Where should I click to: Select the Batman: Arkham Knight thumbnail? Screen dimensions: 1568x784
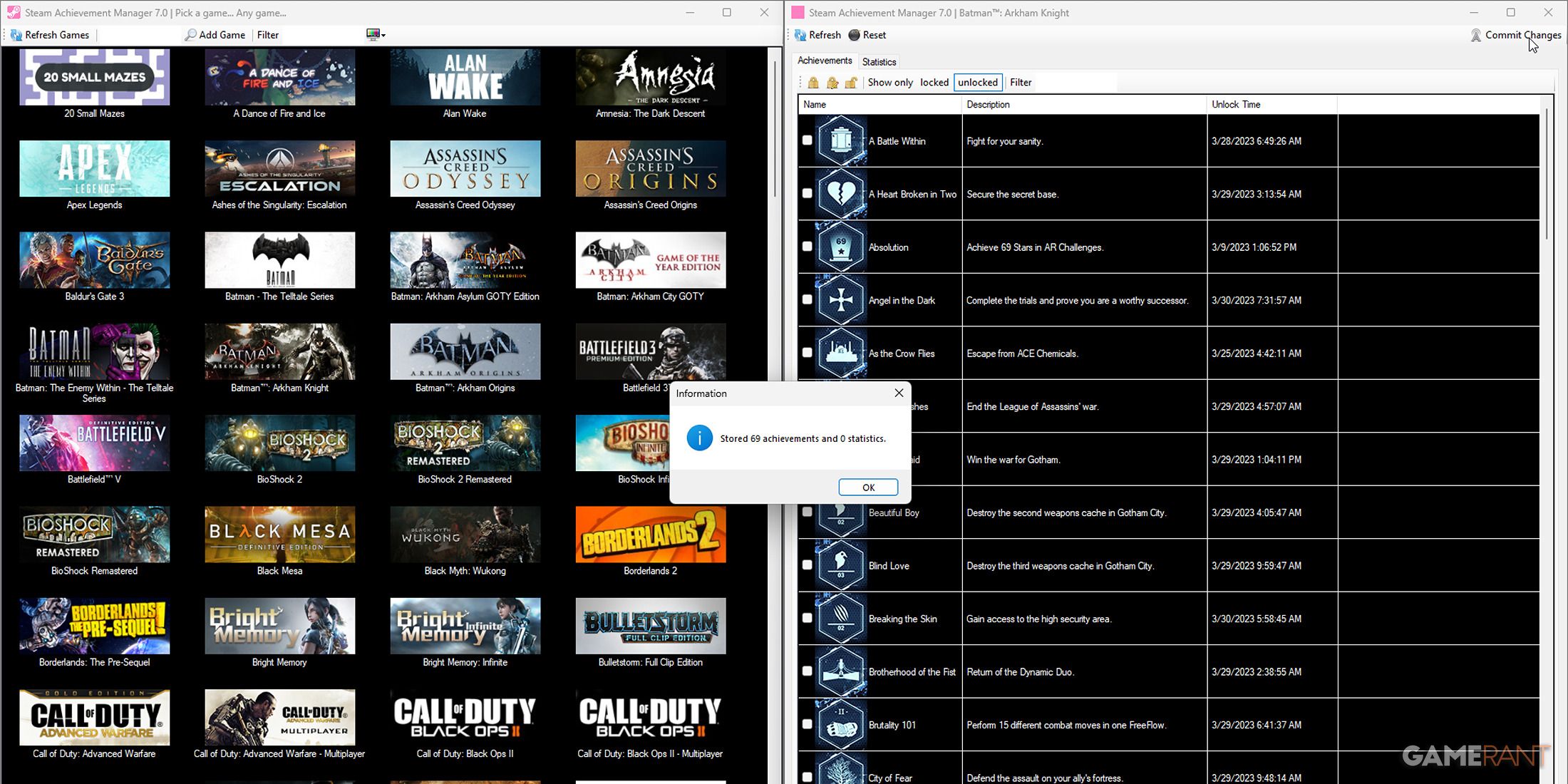(x=279, y=351)
